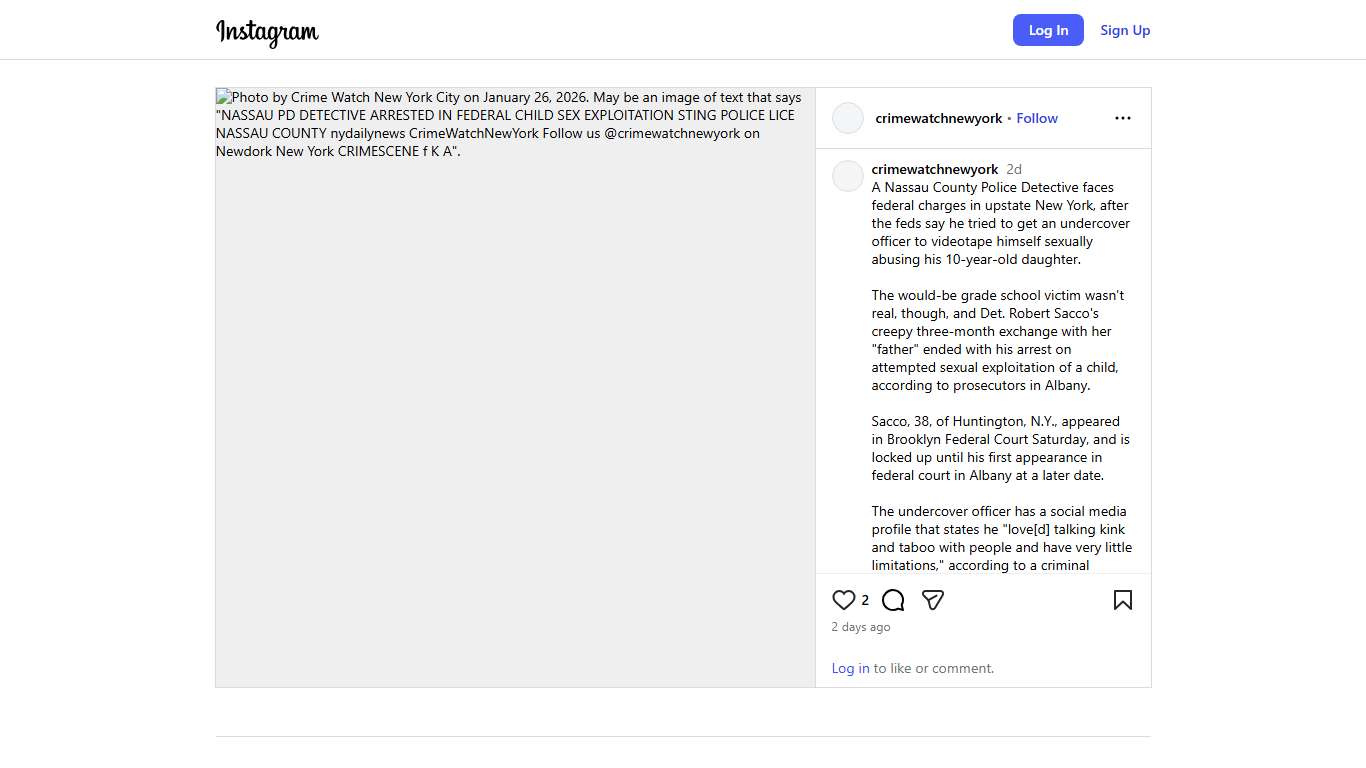1366x768 pixels.
Task: Click the share paper plane icon
Action: [933, 600]
